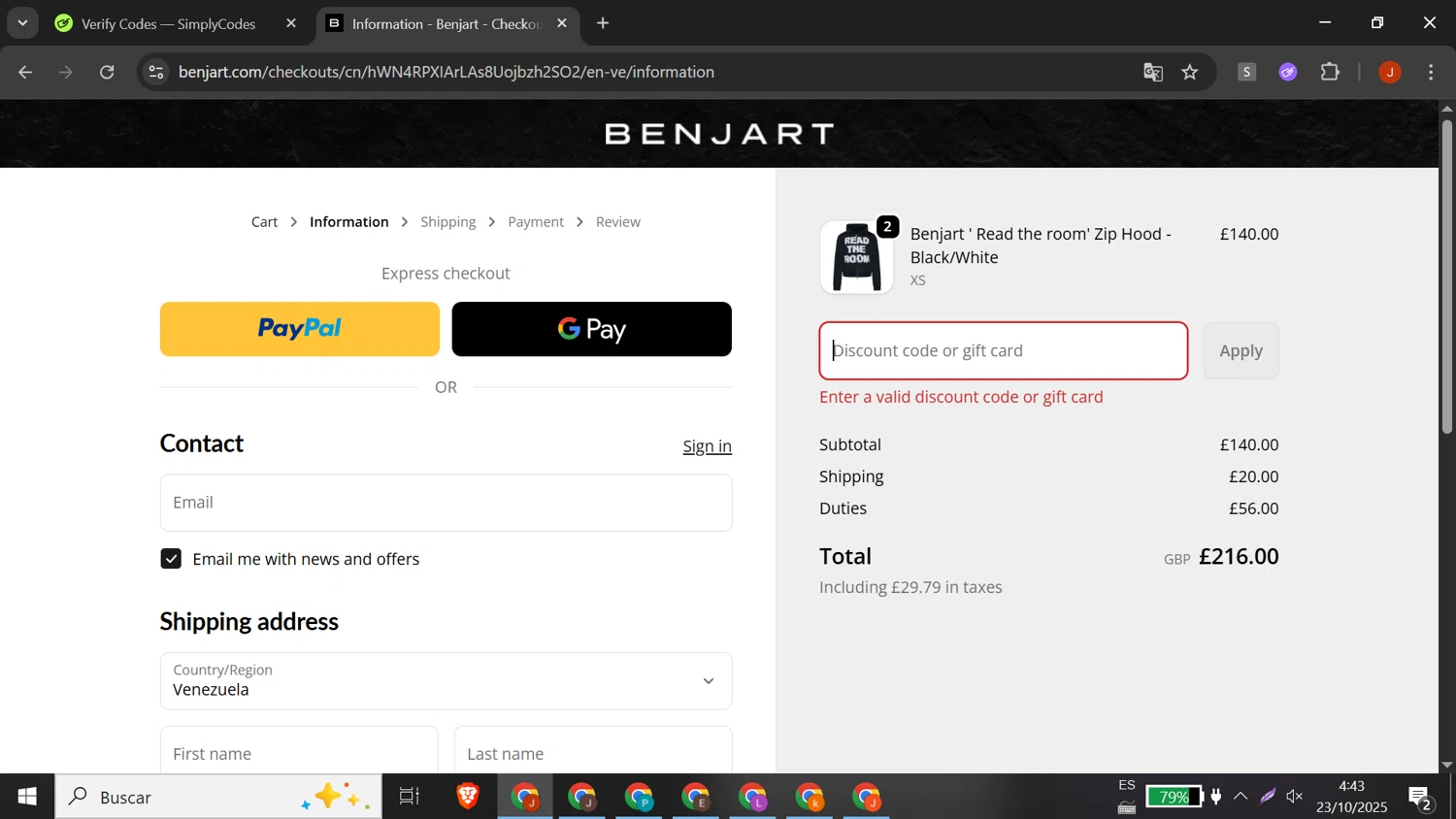
Task: Click the First name field
Action: coord(299,753)
